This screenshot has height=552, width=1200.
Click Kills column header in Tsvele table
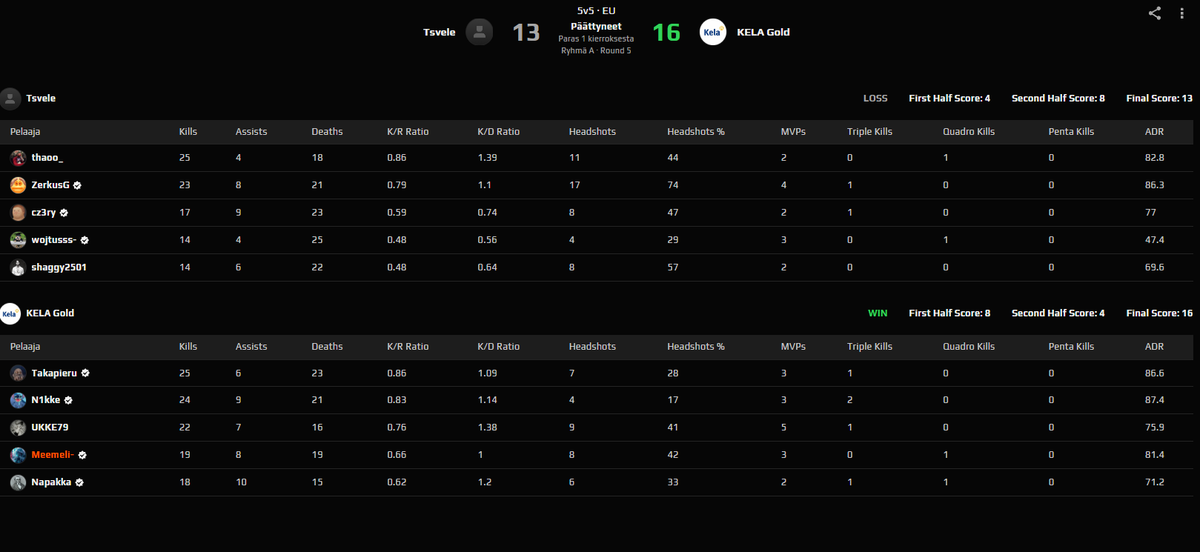pyautogui.click(x=188, y=132)
